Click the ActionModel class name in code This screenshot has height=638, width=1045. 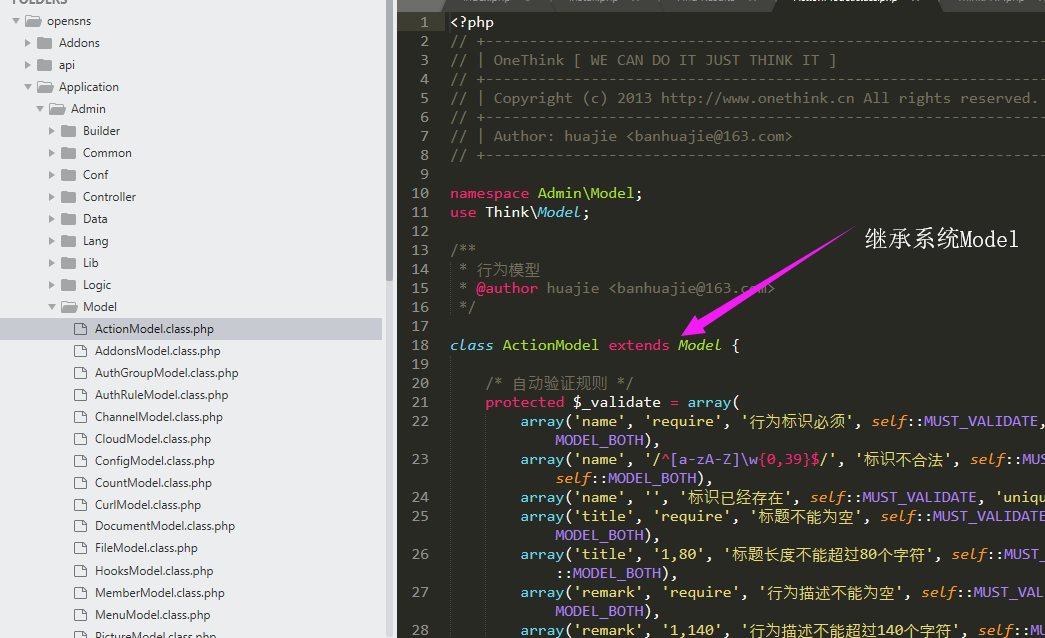(550, 345)
